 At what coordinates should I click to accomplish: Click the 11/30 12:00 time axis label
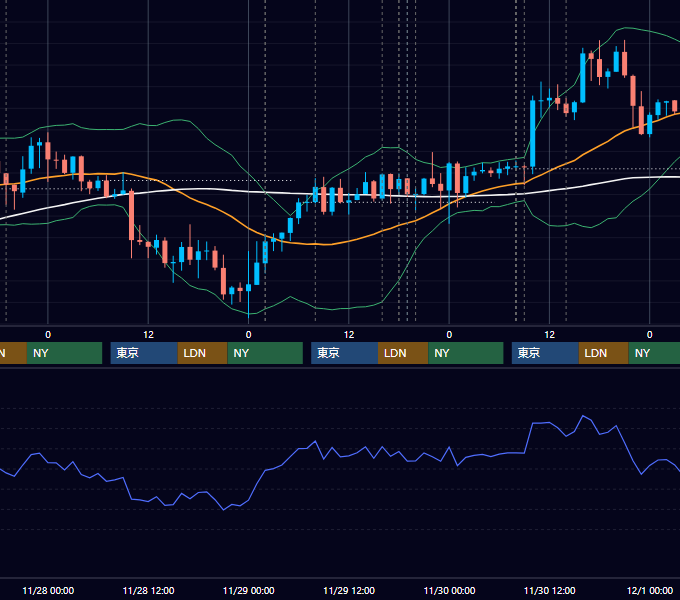click(549, 590)
